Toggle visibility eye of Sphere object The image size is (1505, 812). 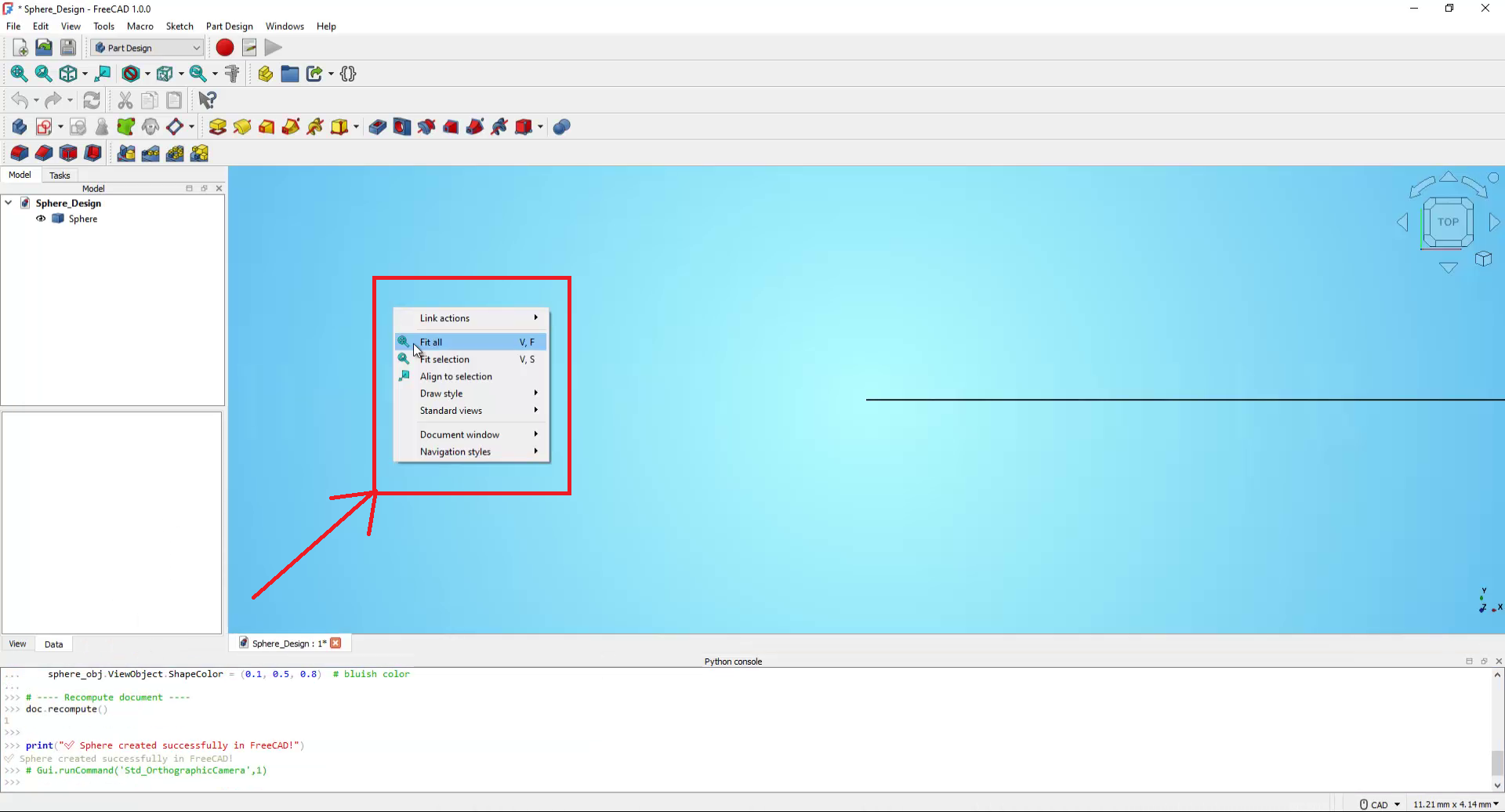pyautogui.click(x=41, y=219)
